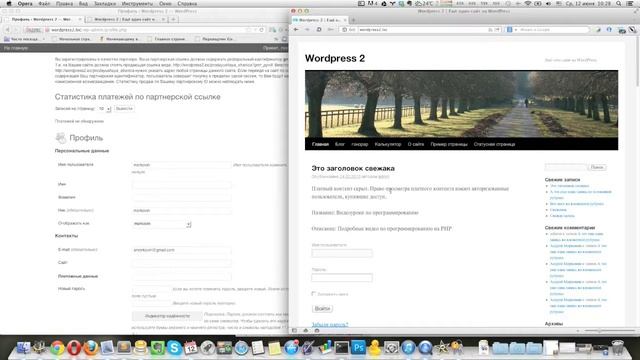Open Evernote from the dock
Screen dimensions: 640x360
pos(157,348)
